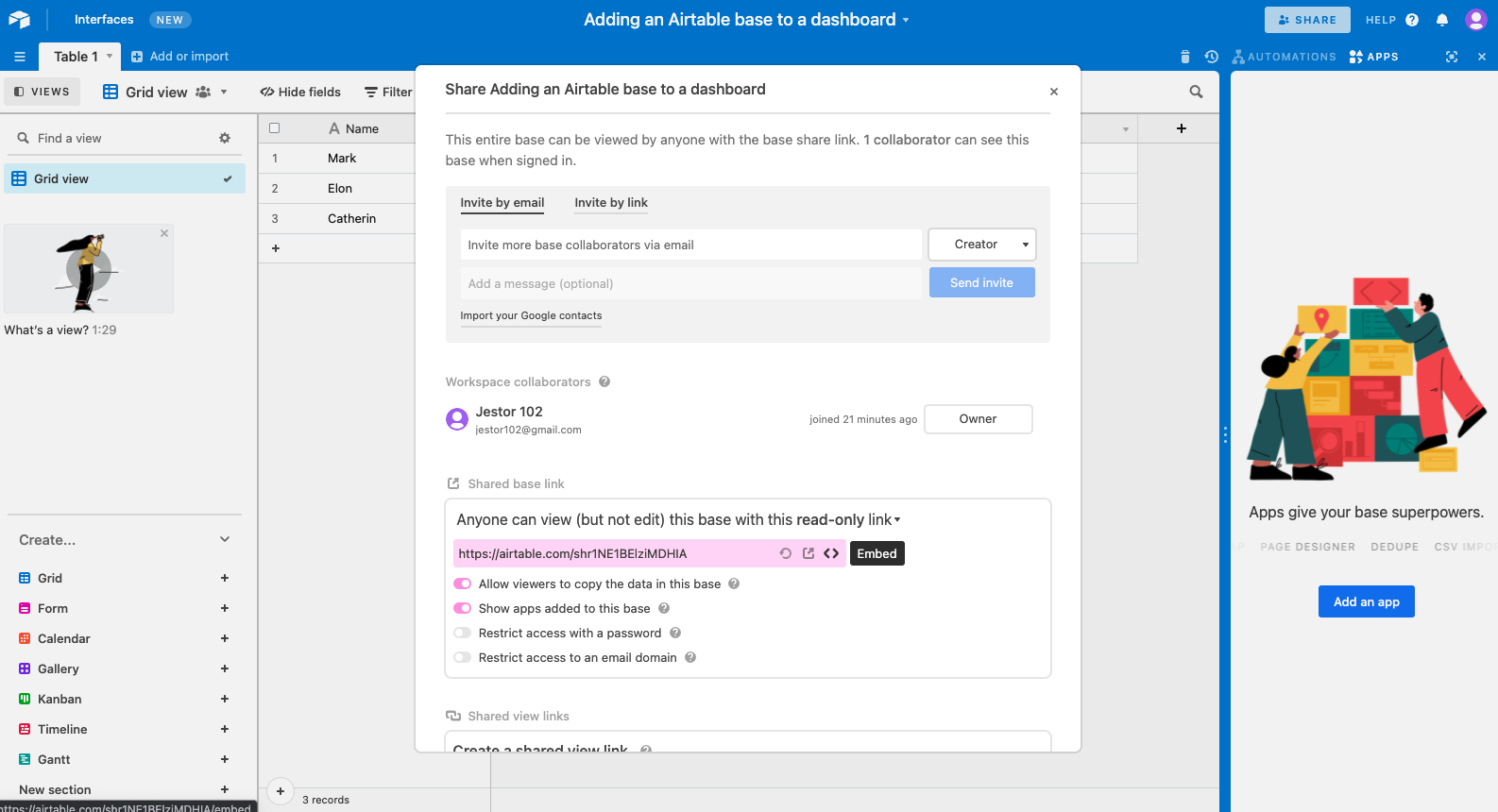Open the notifications bell

click(1442, 20)
